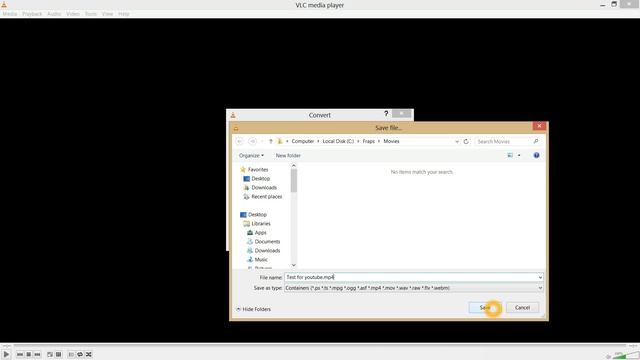Click the Save button
Image resolution: width=640 pixels, height=360 pixels.
(x=485, y=308)
